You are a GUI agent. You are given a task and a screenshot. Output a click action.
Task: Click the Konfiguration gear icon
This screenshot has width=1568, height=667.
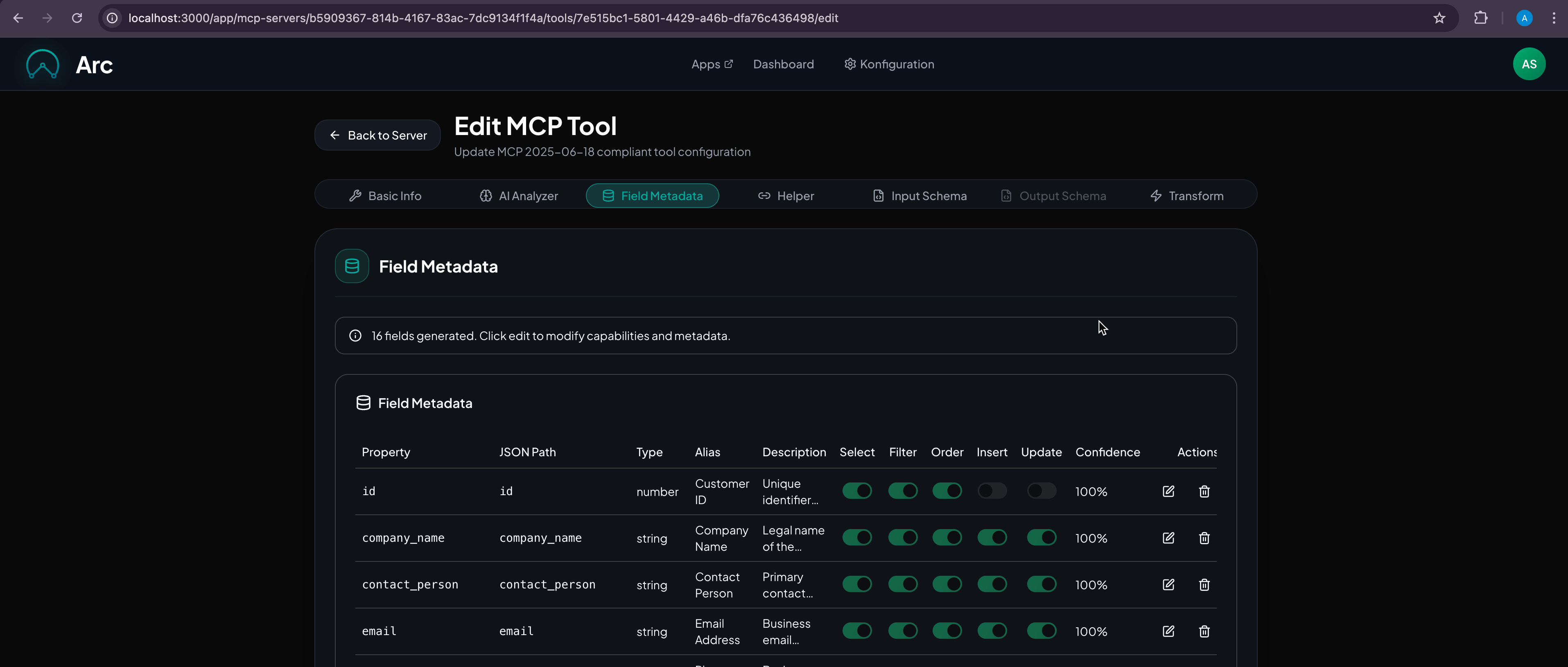point(850,64)
